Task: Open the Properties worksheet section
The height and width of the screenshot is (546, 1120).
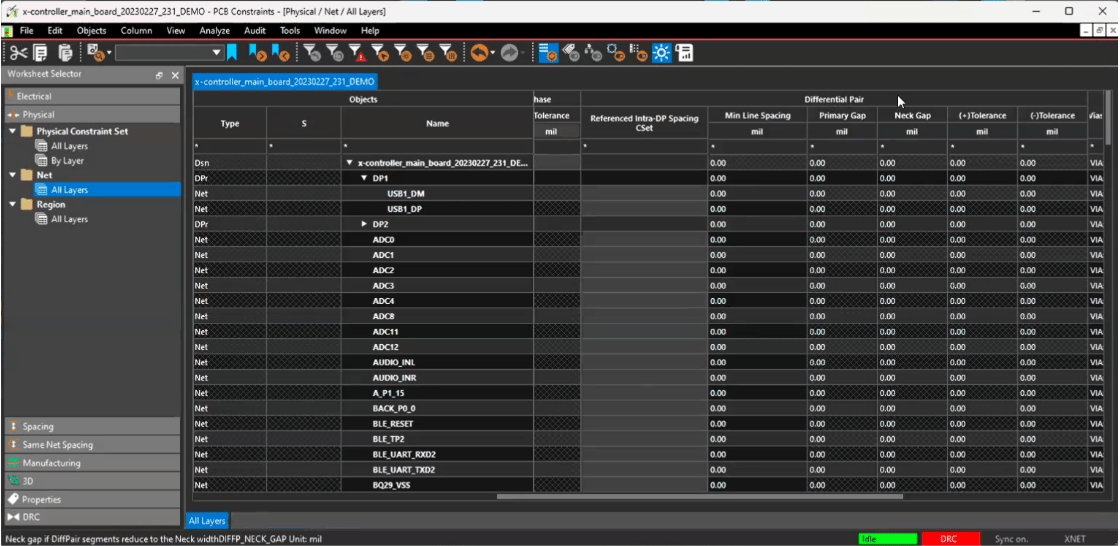Action: tap(92, 500)
